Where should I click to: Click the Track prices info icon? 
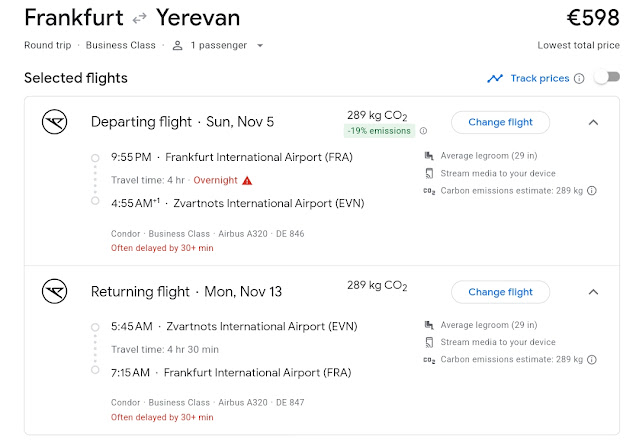point(579,78)
